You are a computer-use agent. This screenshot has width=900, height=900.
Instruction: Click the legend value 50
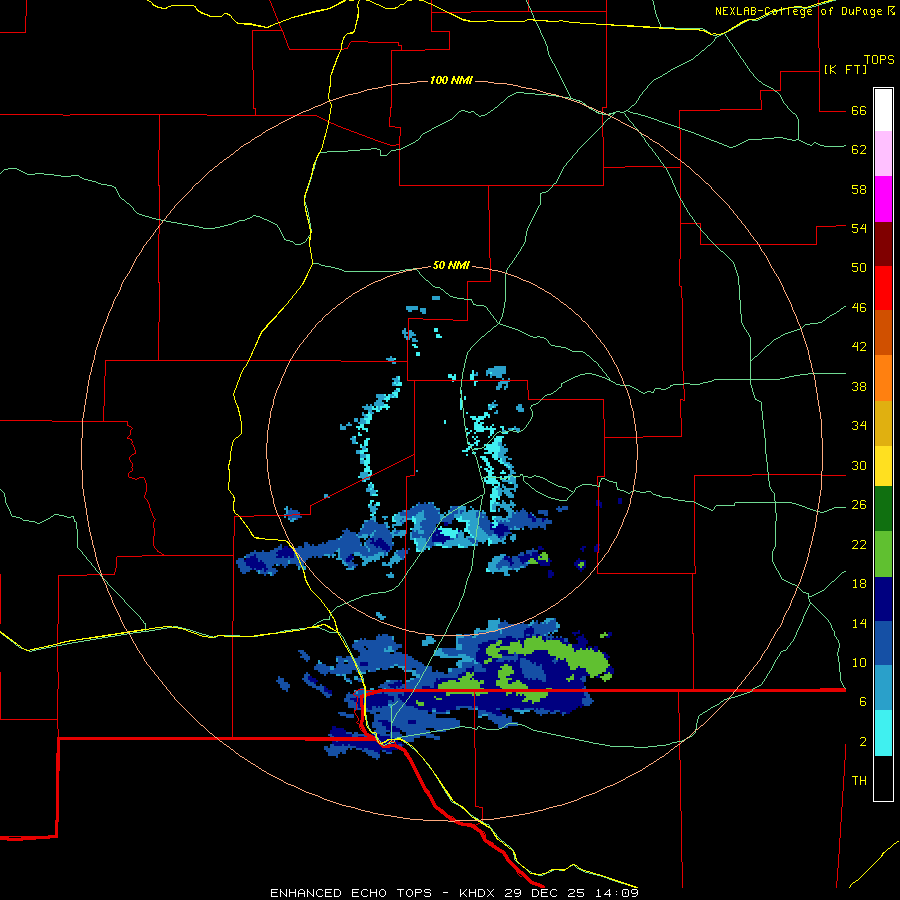(x=859, y=267)
